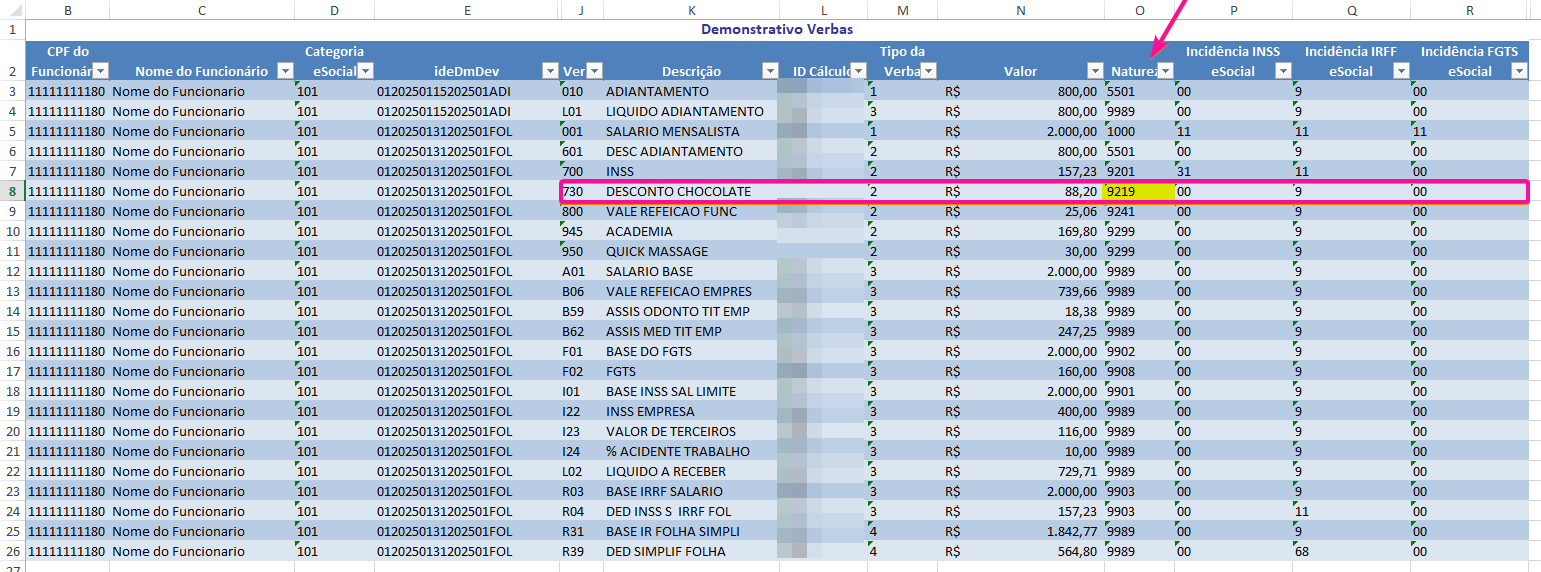The width and height of the screenshot is (1541, 572).
Task: Click verba code R39 cell
Action: coord(582,551)
